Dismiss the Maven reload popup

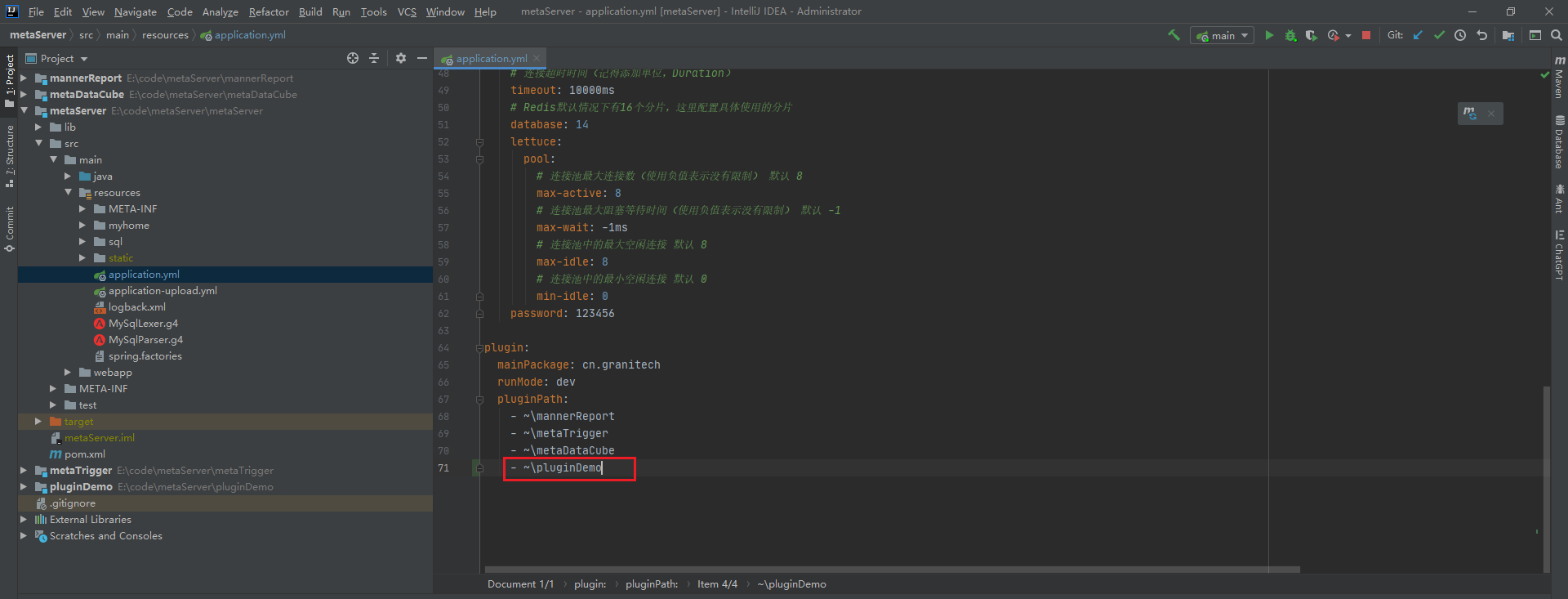[1491, 114]
